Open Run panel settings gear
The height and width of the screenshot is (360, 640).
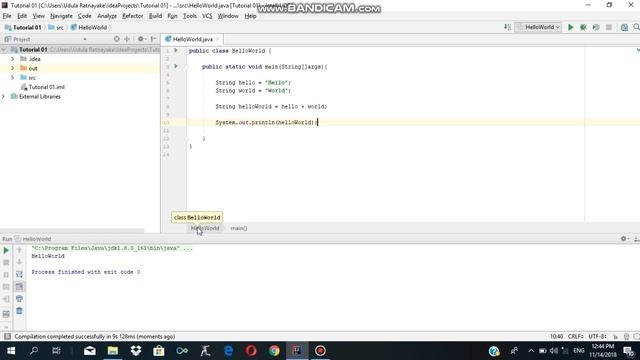click(624, 239)
